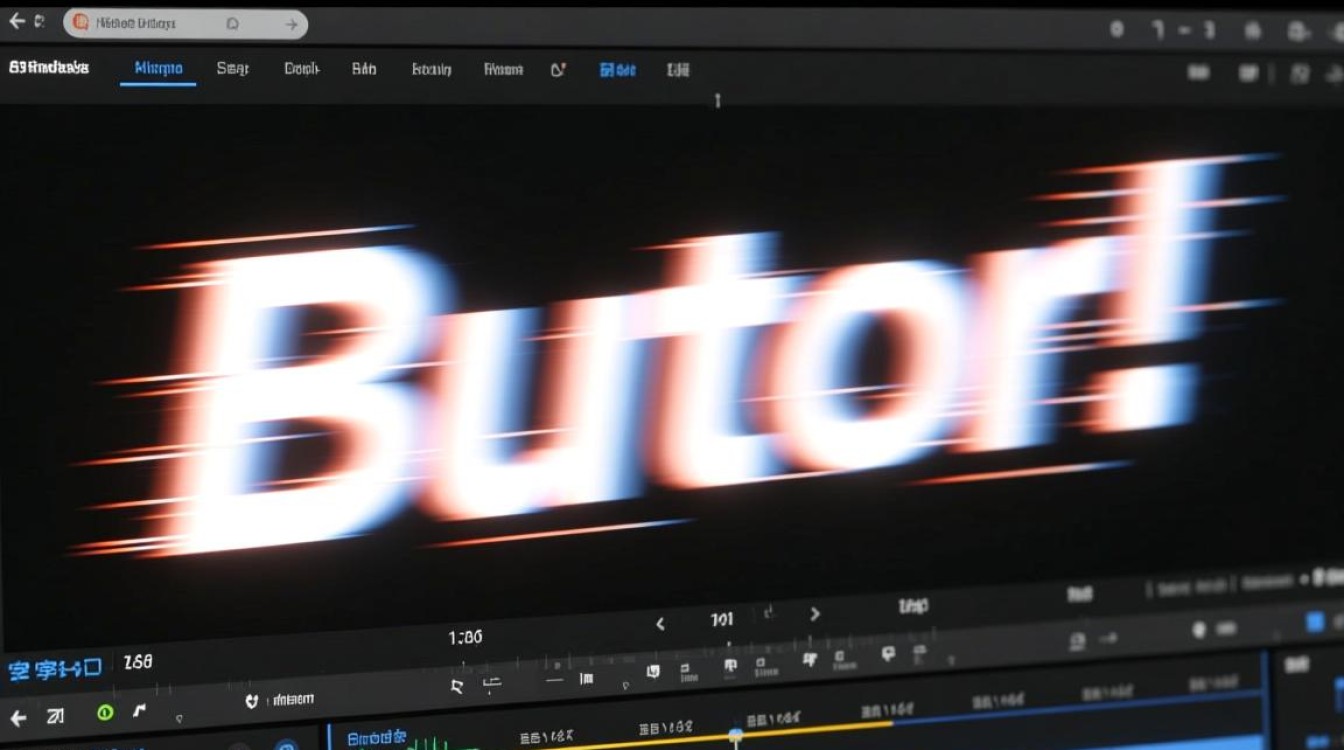Toggle the blue square button at the right edge
Screen dimensions: 1344x750
tap(1316, 622)
